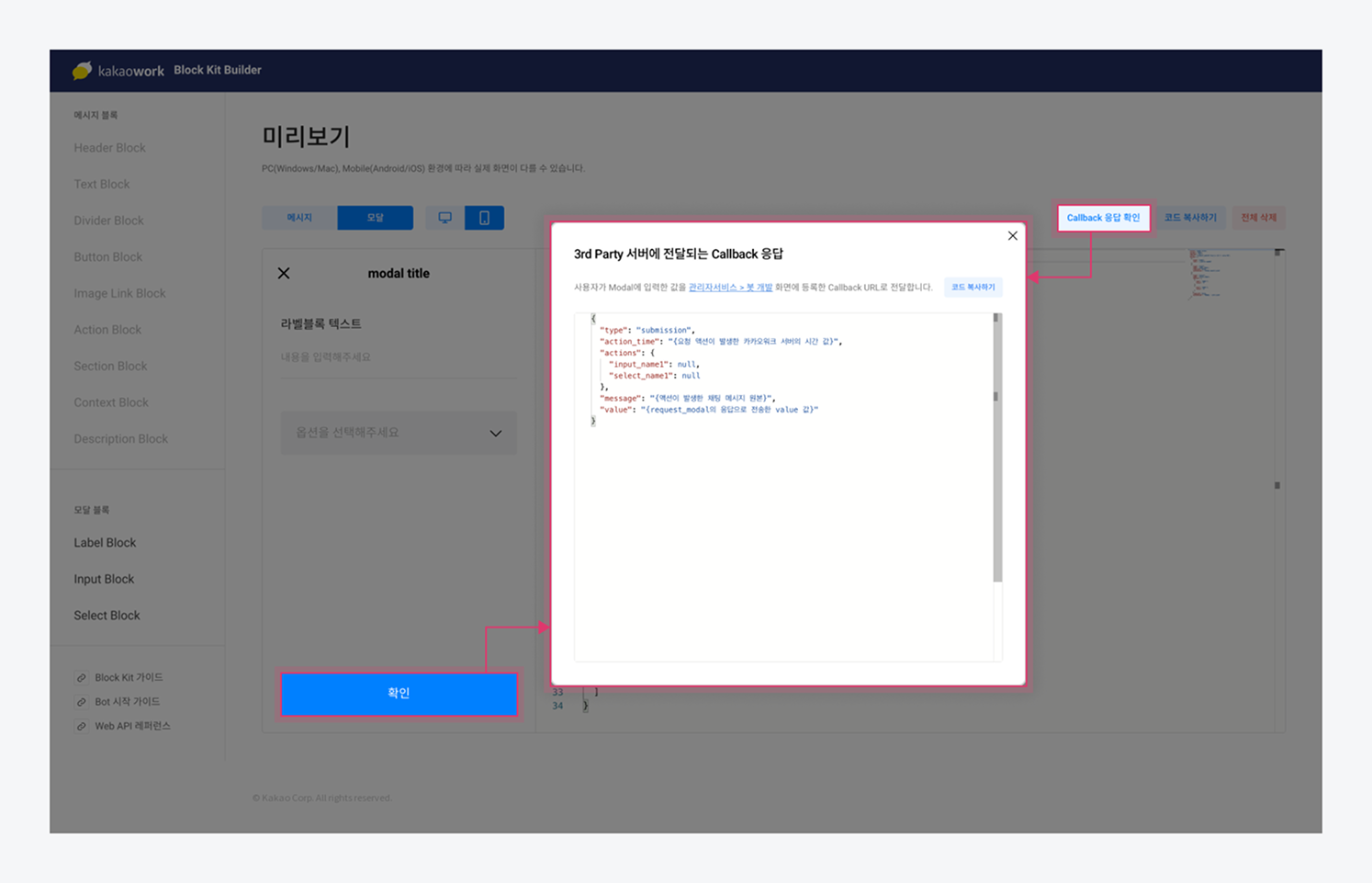Image resolution: width=1372 pixels, height=883 pixels.
Task: Add a Section Block
Action: click(x=110, y=367)
